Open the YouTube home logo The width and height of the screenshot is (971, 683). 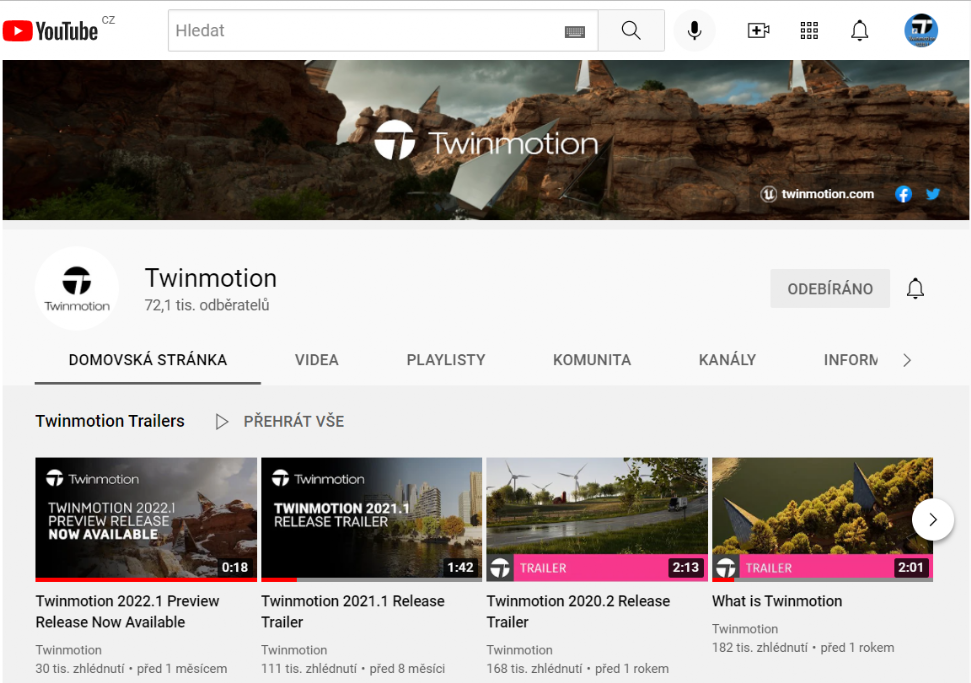coord(51,30)
